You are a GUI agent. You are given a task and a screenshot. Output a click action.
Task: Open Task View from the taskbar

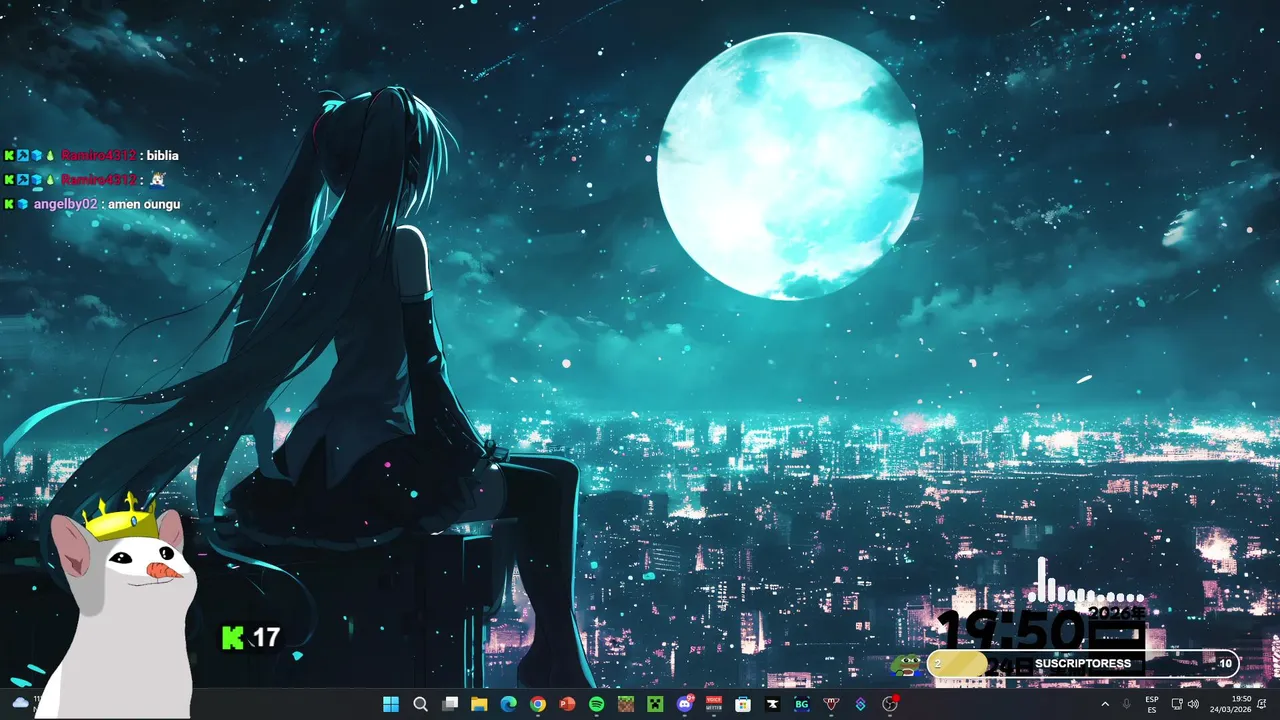click(x=450, y=704)
